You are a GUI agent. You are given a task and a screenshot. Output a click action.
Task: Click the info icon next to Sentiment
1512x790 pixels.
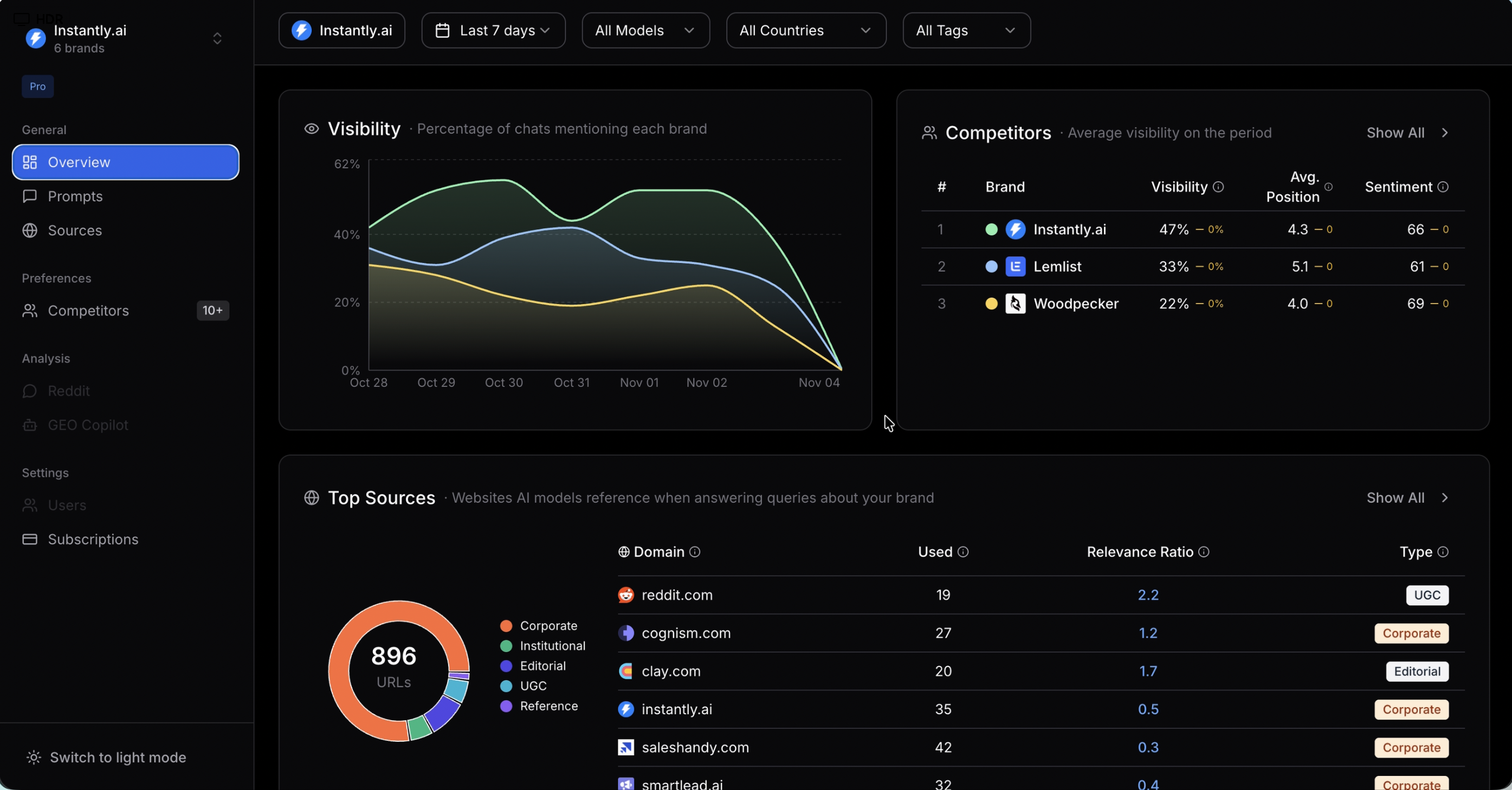(x=1443, y=186)
